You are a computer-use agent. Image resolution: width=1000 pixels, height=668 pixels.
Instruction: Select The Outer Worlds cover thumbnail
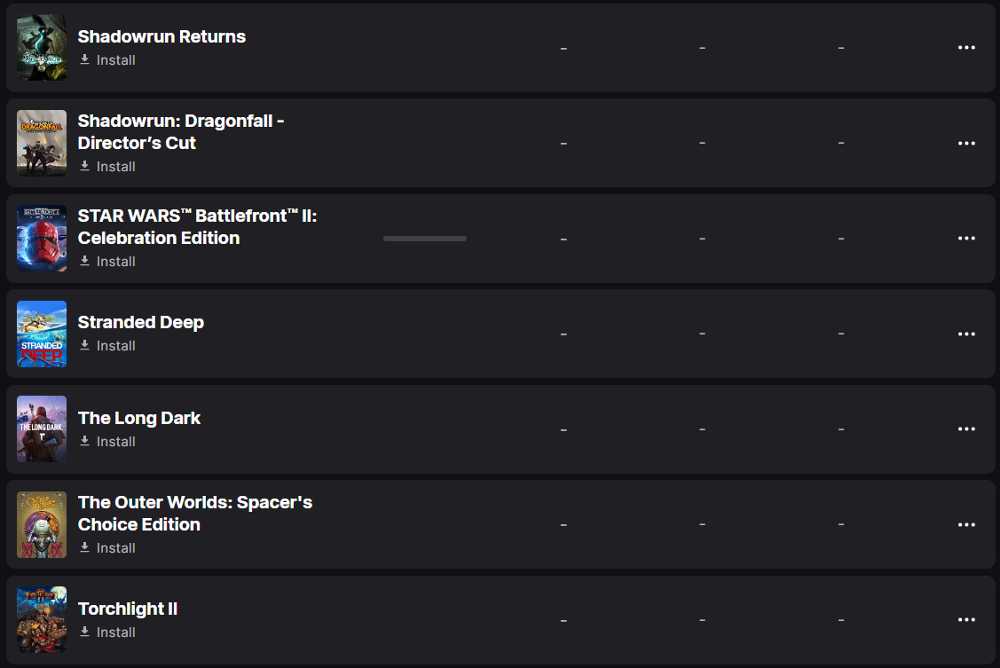41,524
